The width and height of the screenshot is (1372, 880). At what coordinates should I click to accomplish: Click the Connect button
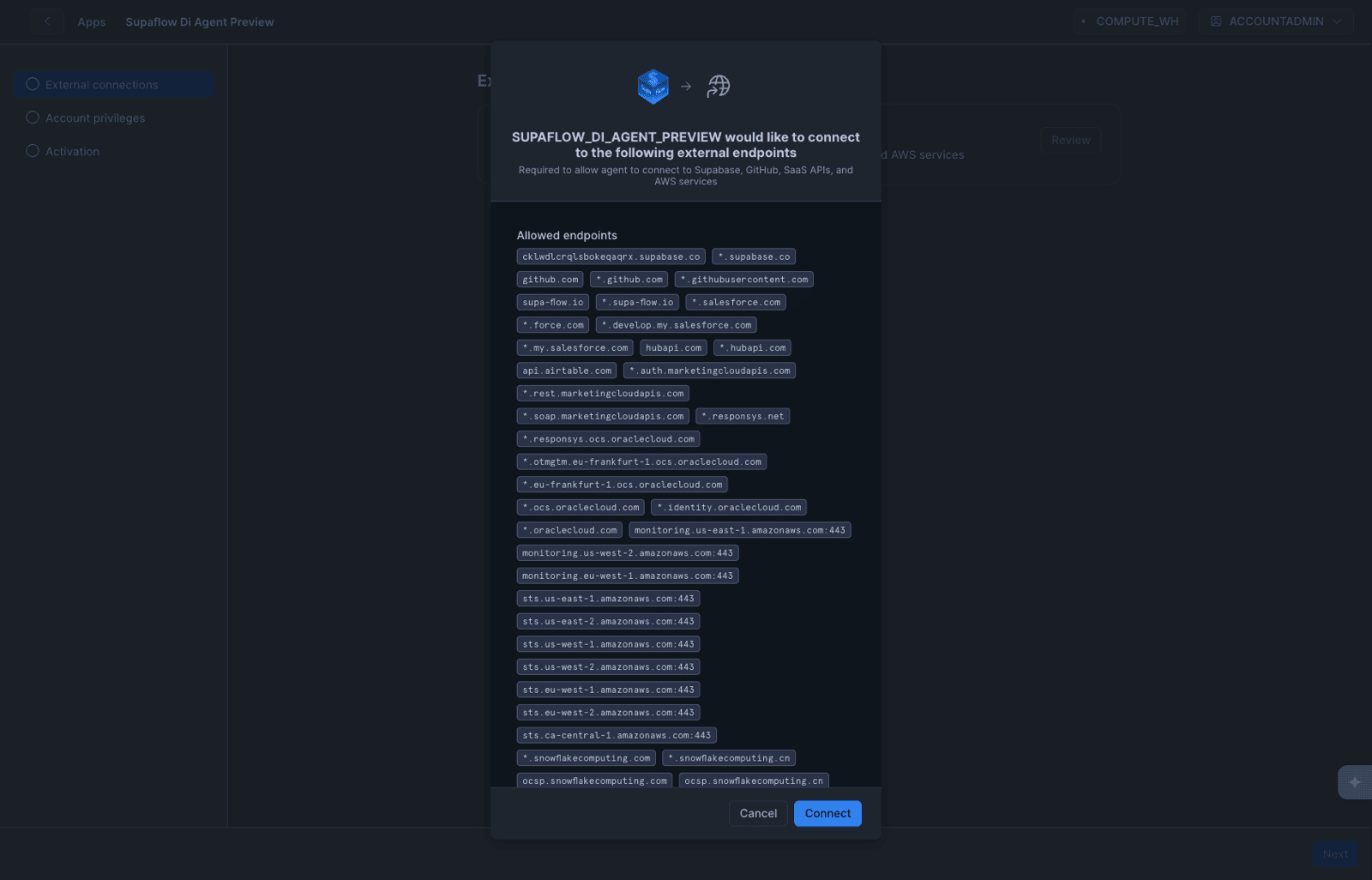tap(827, 813)
